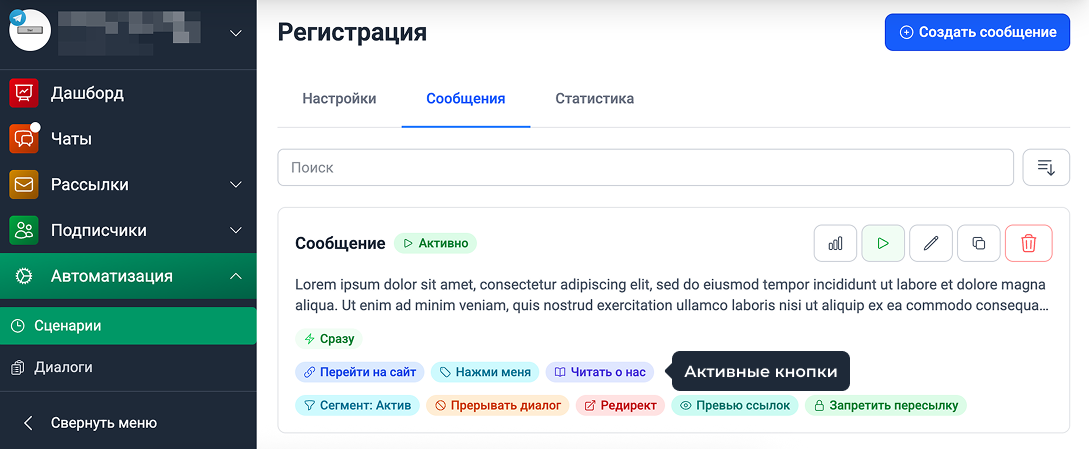Switch to the Настройки tab
Viewport: 1089px width, 449px height.
(339, 99)
